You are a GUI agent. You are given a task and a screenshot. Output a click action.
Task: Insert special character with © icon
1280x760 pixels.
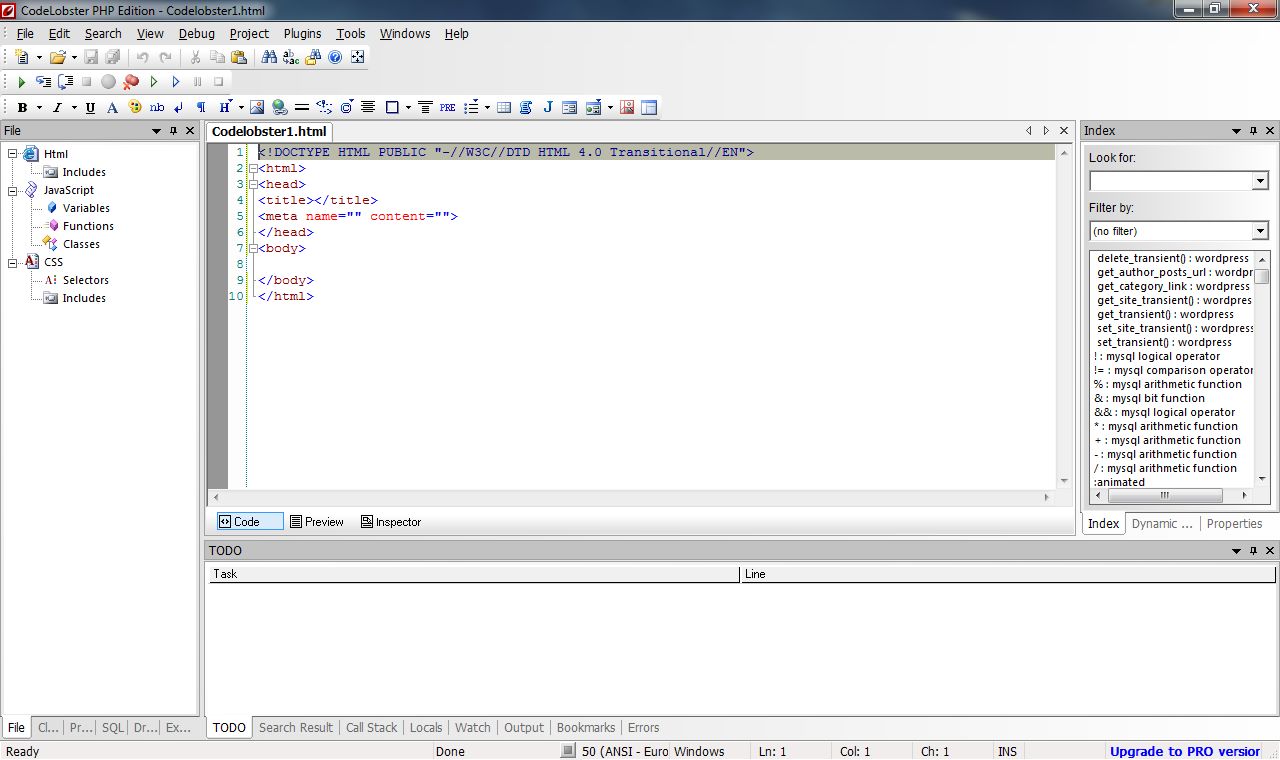[346, 107]
